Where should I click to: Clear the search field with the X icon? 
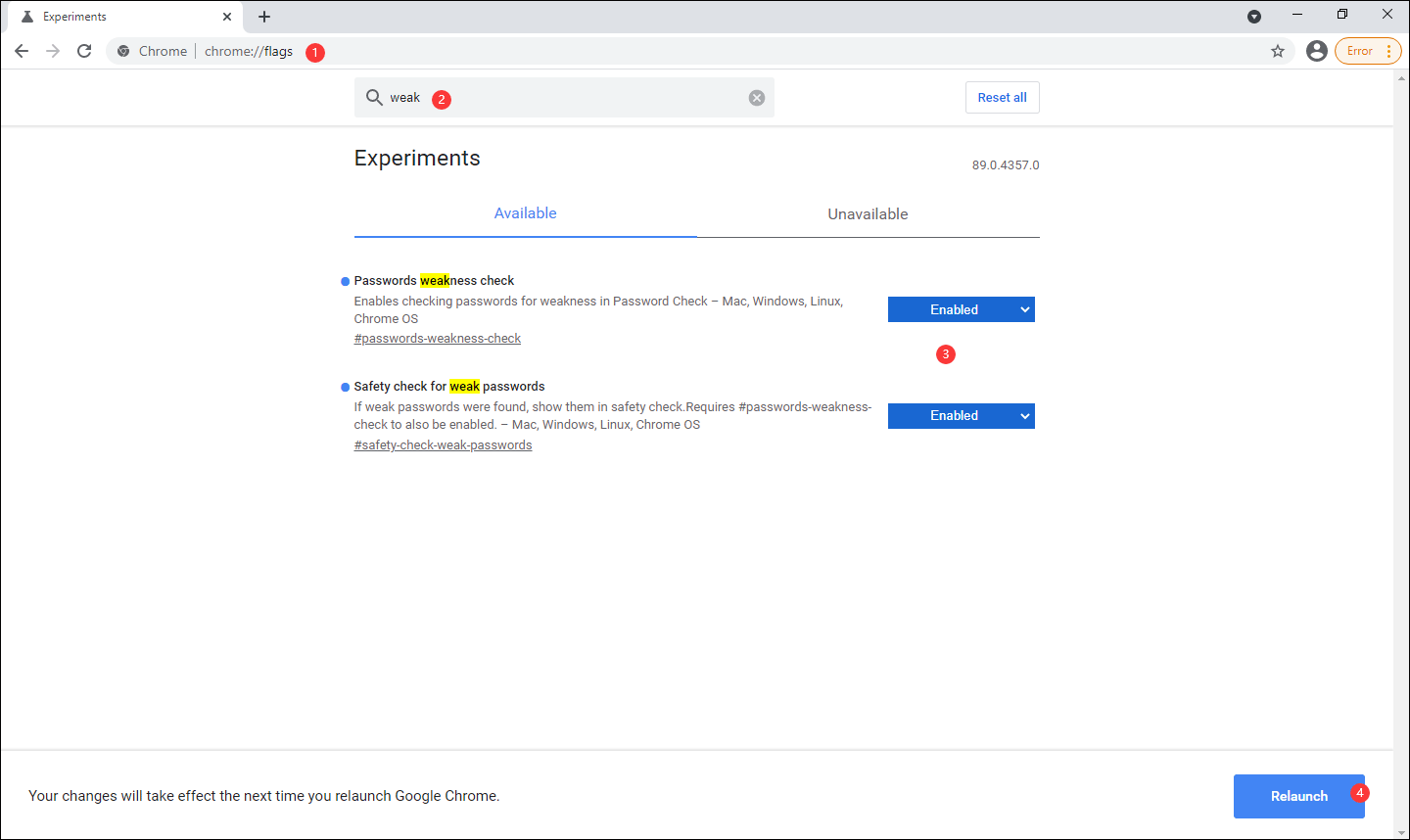[756, 97]
